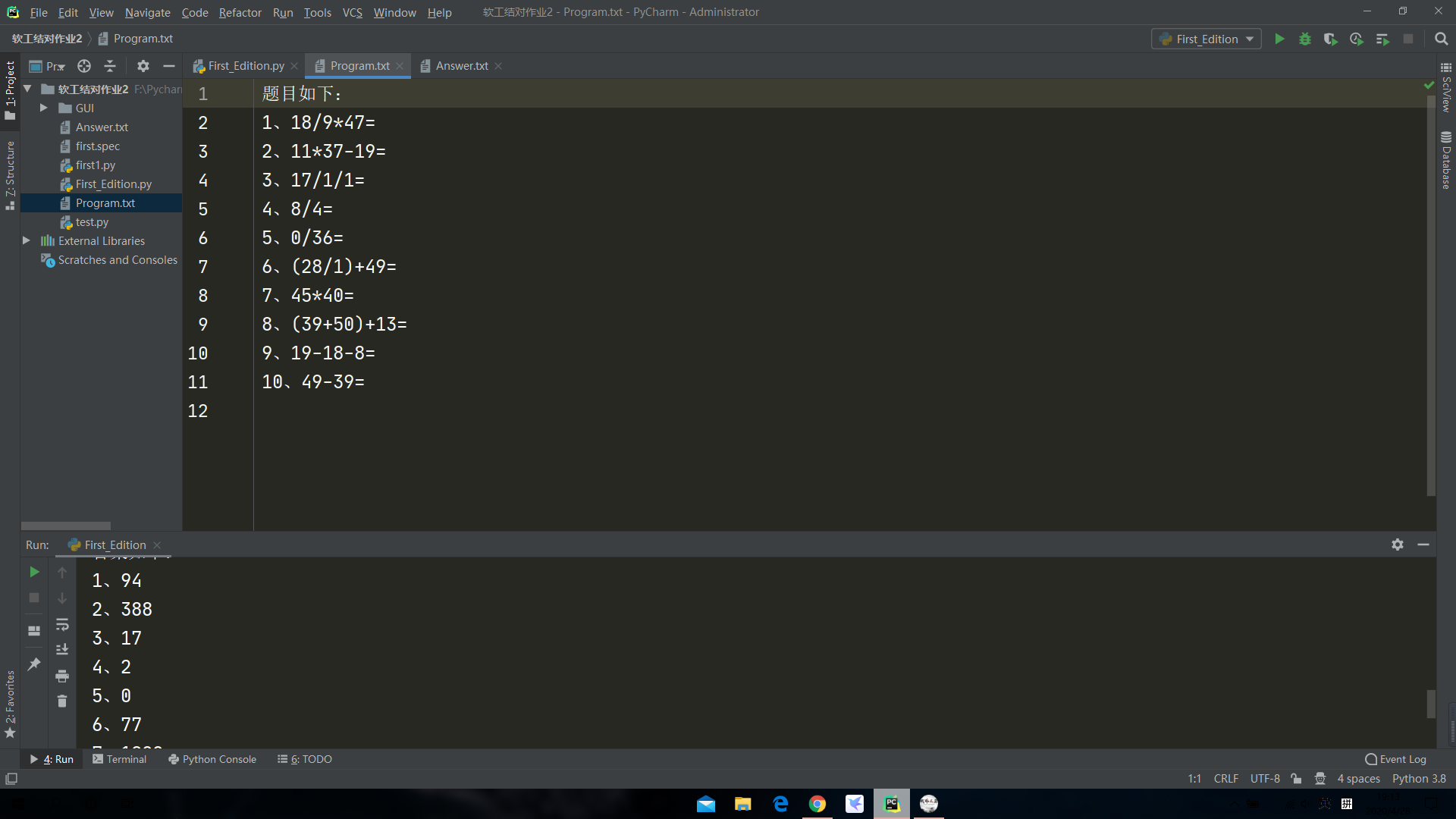Screen dimensions: 1456x819
Task: Click the Debug bug icon
Action: (x=1305, y=39)
